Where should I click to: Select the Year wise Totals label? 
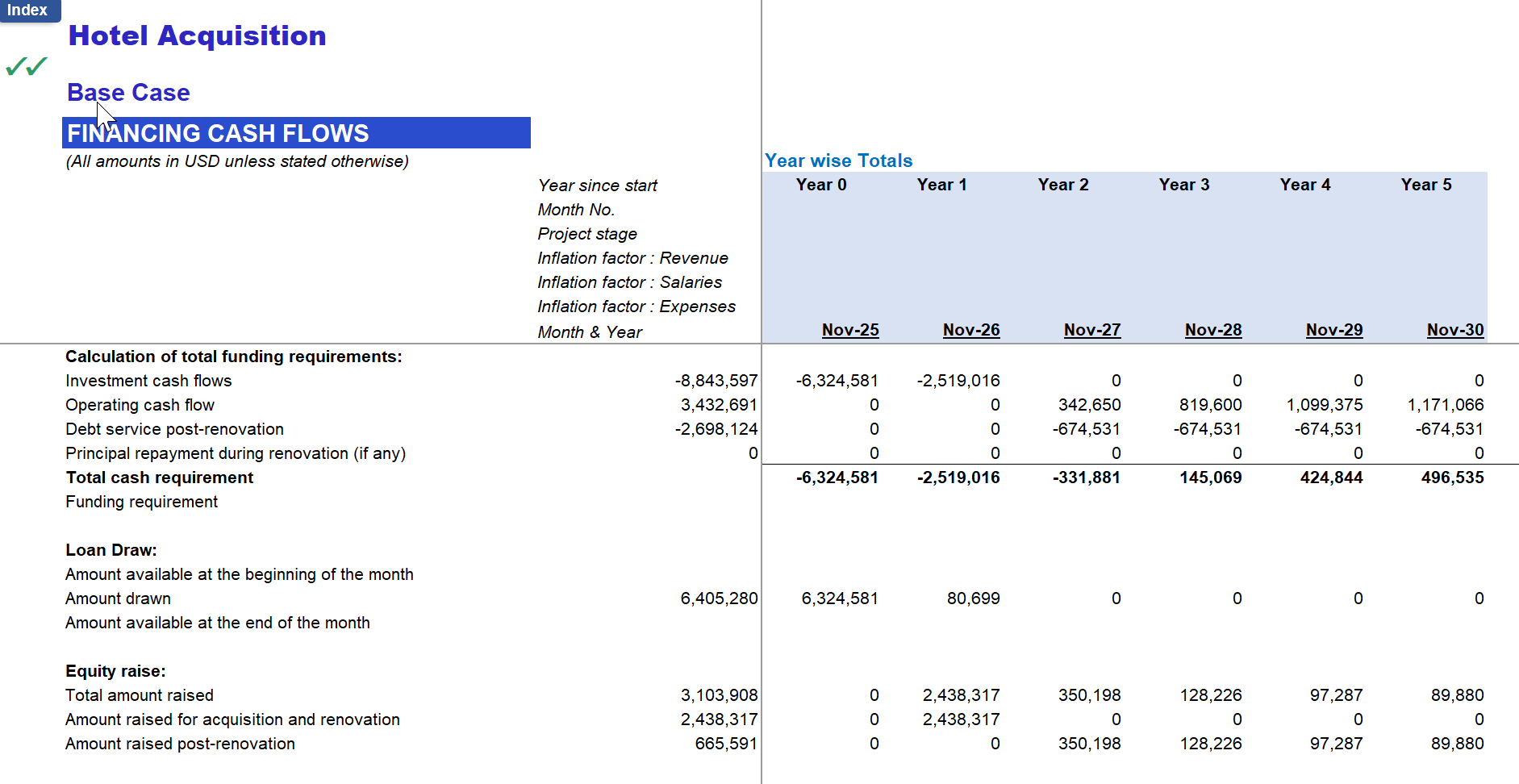pos(838,161)
